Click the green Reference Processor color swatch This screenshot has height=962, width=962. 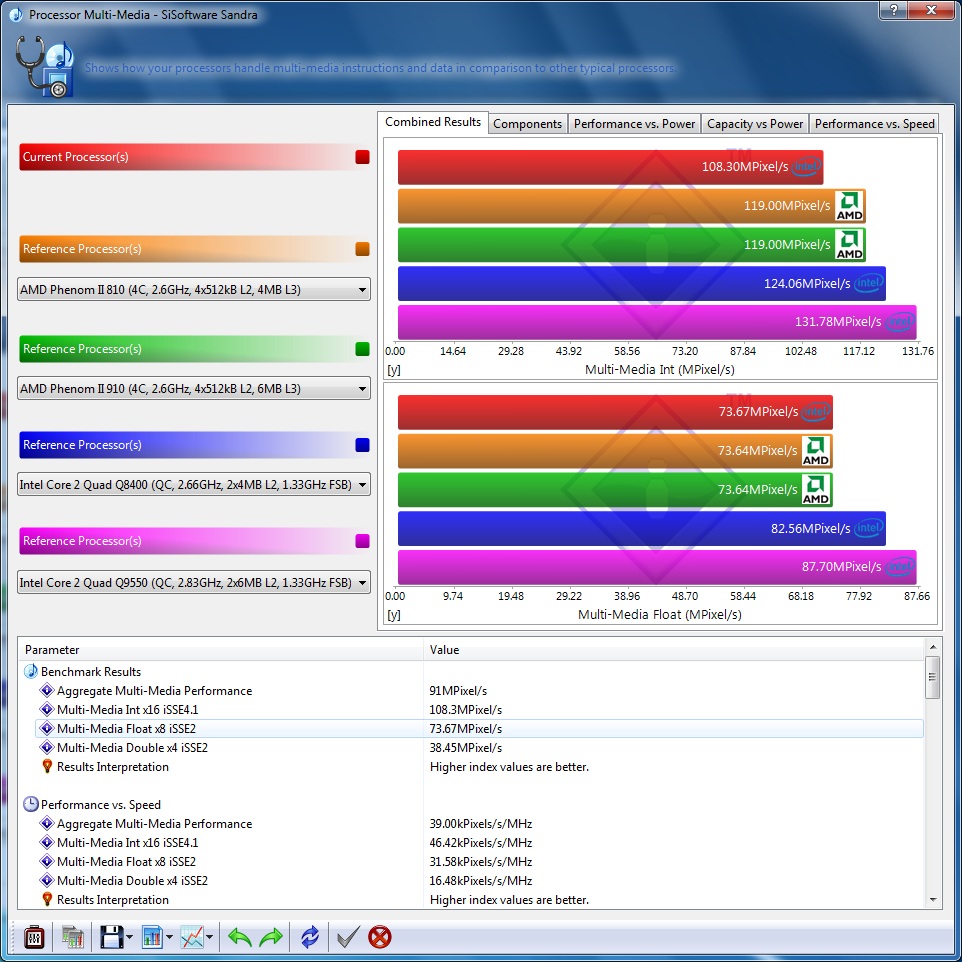point(362,348)
